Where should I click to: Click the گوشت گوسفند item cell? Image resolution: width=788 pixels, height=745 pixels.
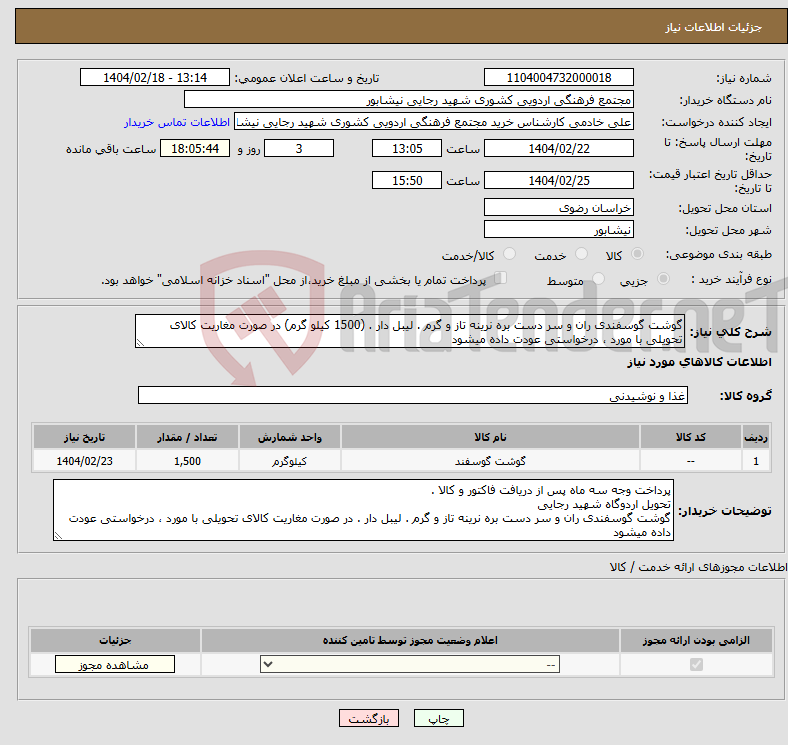coord(490,461)
